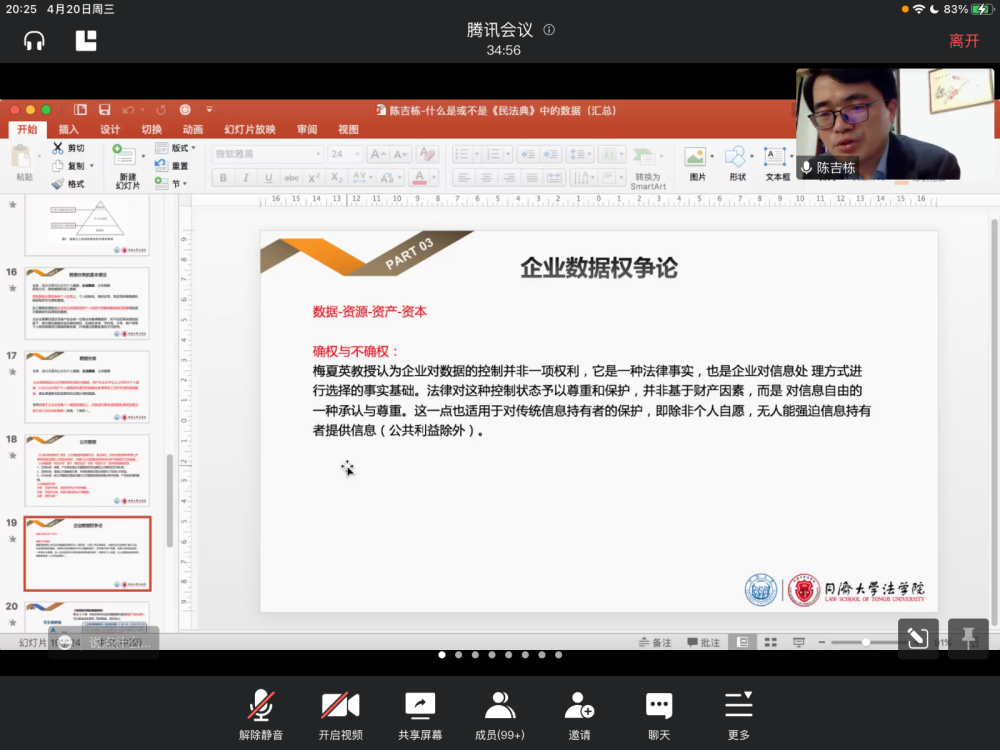Screen dimensions: 1000x750
Task: Click 转换为 SmartArt button
Action: [x=647, y=168]
